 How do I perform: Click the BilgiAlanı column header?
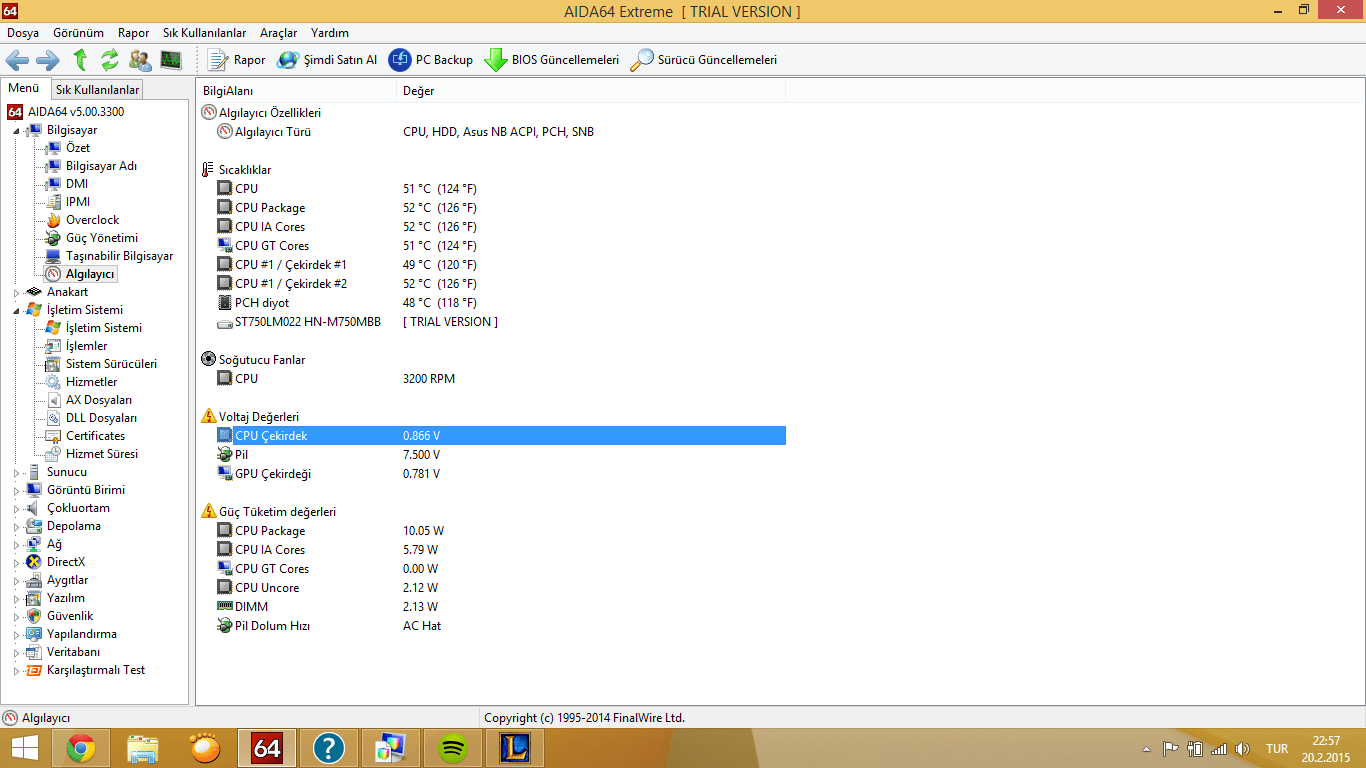(x=297, y=91)
